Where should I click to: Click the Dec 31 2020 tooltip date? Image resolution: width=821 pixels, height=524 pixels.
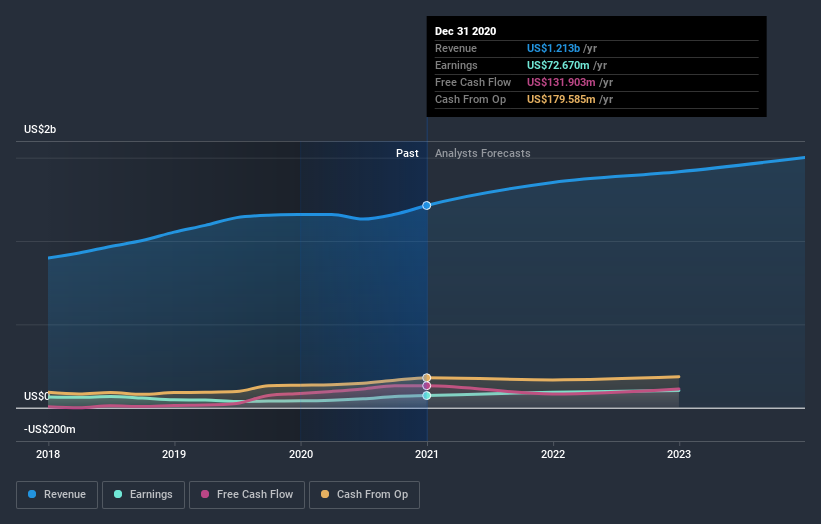tap(465, 31)
